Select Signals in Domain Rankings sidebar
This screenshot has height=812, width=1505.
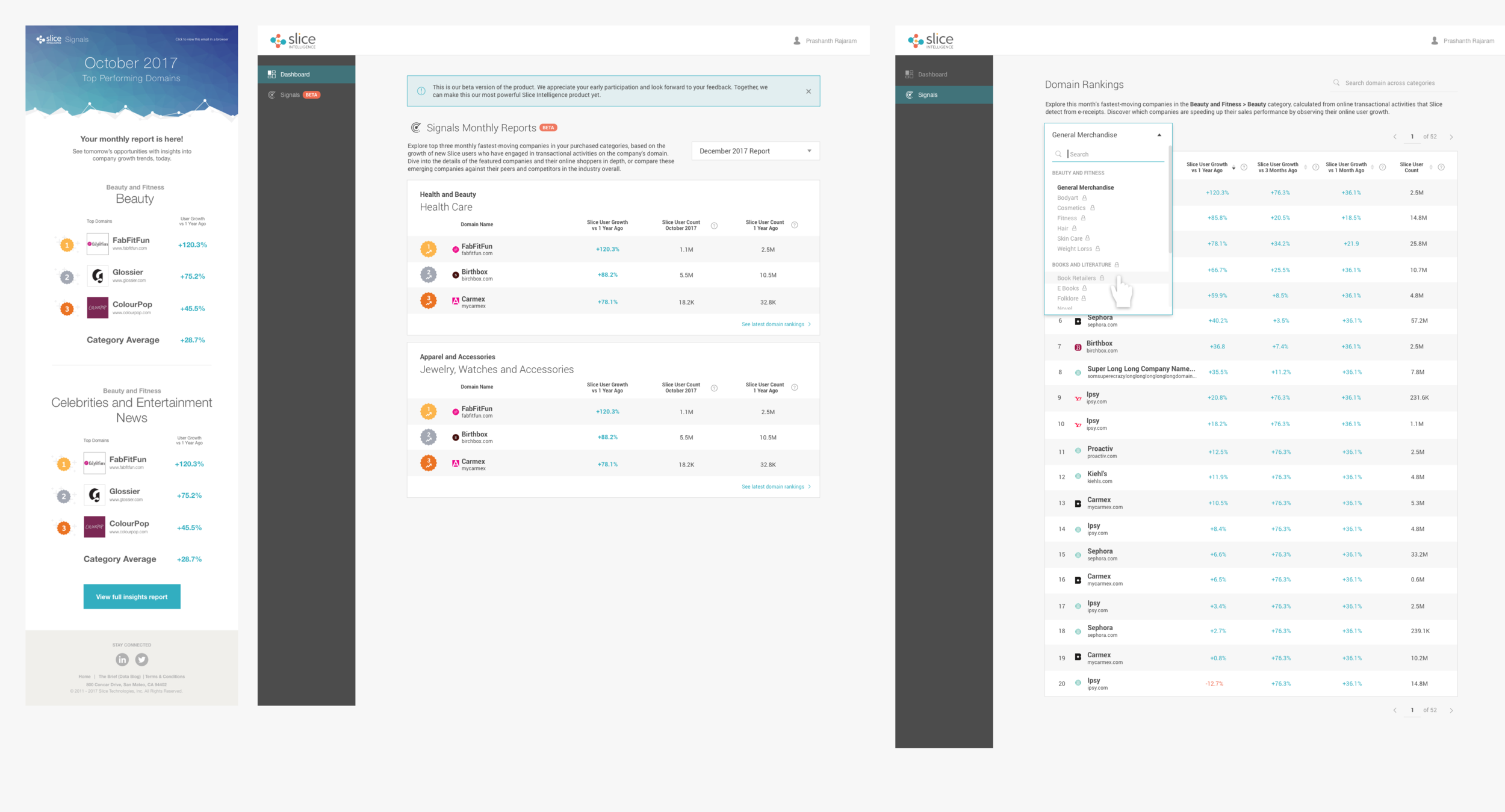click(944, 95)
